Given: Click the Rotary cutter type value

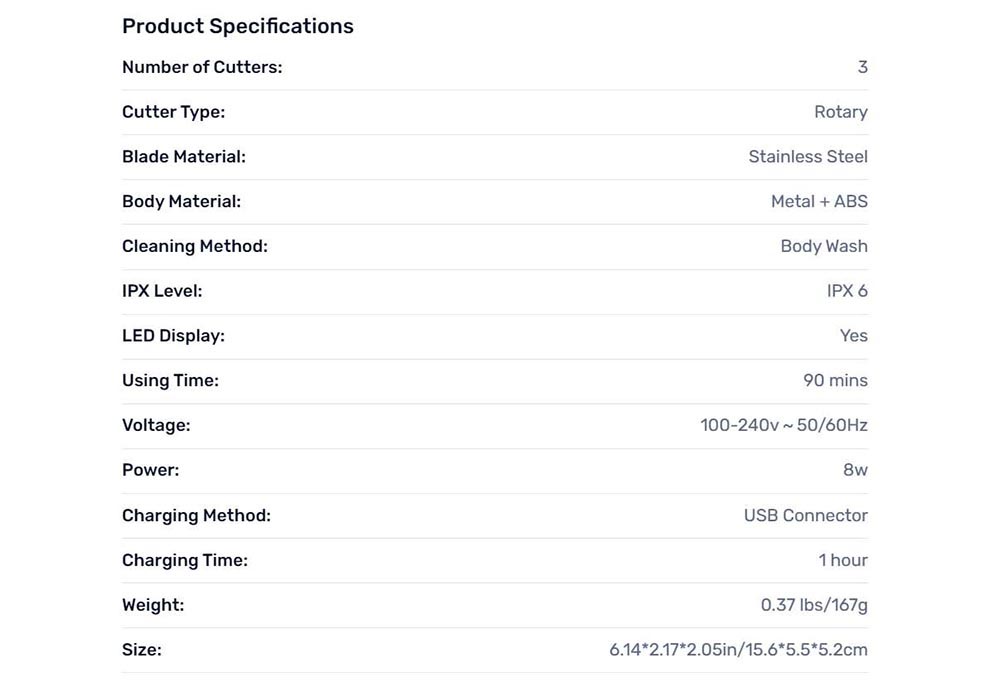Looking at the screenshot, I should tap(841, 112).
